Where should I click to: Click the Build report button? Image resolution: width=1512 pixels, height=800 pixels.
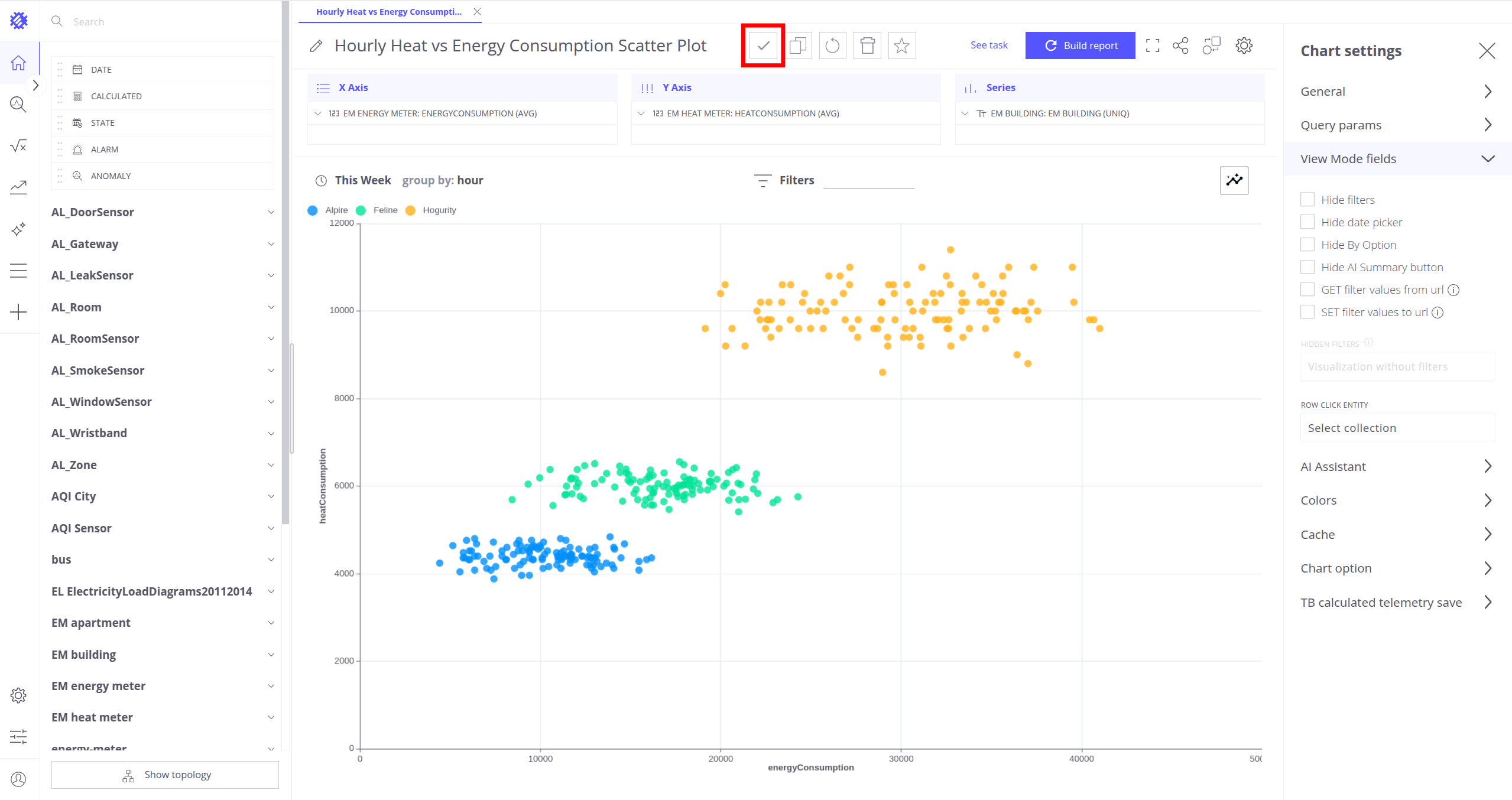point(1080,45)
